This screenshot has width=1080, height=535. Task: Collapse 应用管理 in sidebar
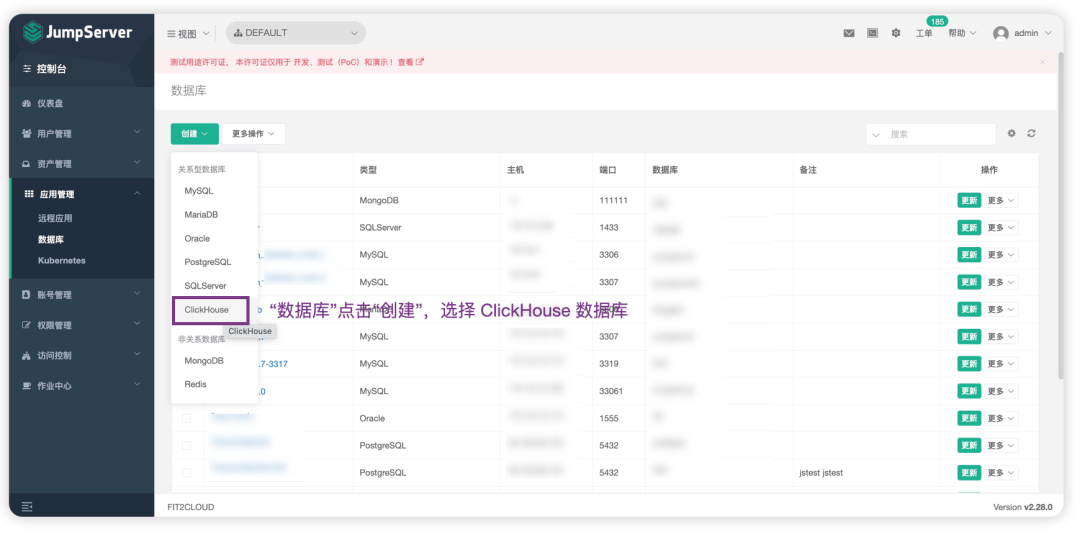[82, 194]
